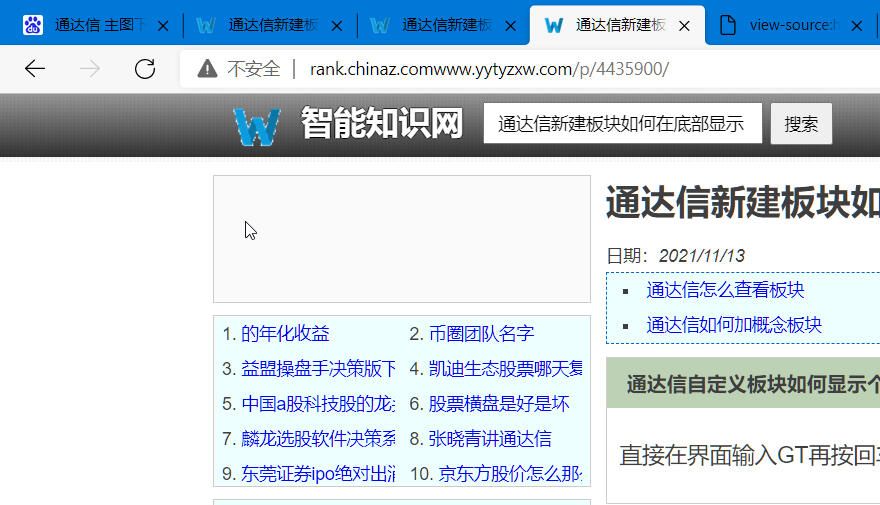Viewport: 880px width, 505px height.
Task: Click the browser back arrow button
Action: click(35, 69)
